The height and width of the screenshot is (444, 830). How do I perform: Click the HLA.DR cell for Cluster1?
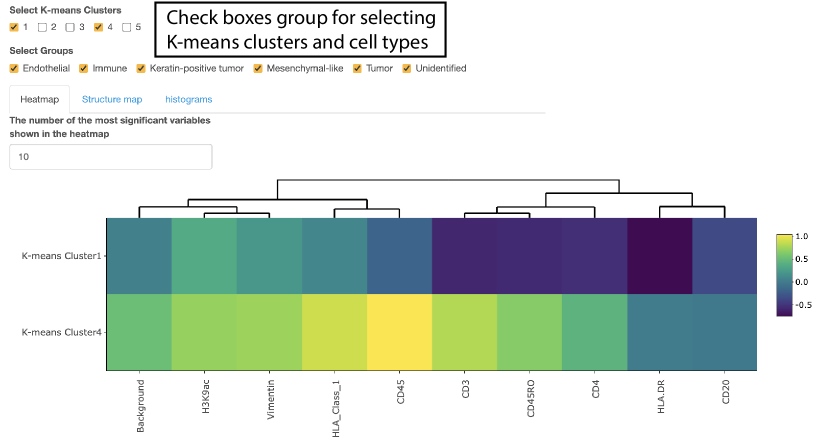pyautogui.click(x=659, y=256)
